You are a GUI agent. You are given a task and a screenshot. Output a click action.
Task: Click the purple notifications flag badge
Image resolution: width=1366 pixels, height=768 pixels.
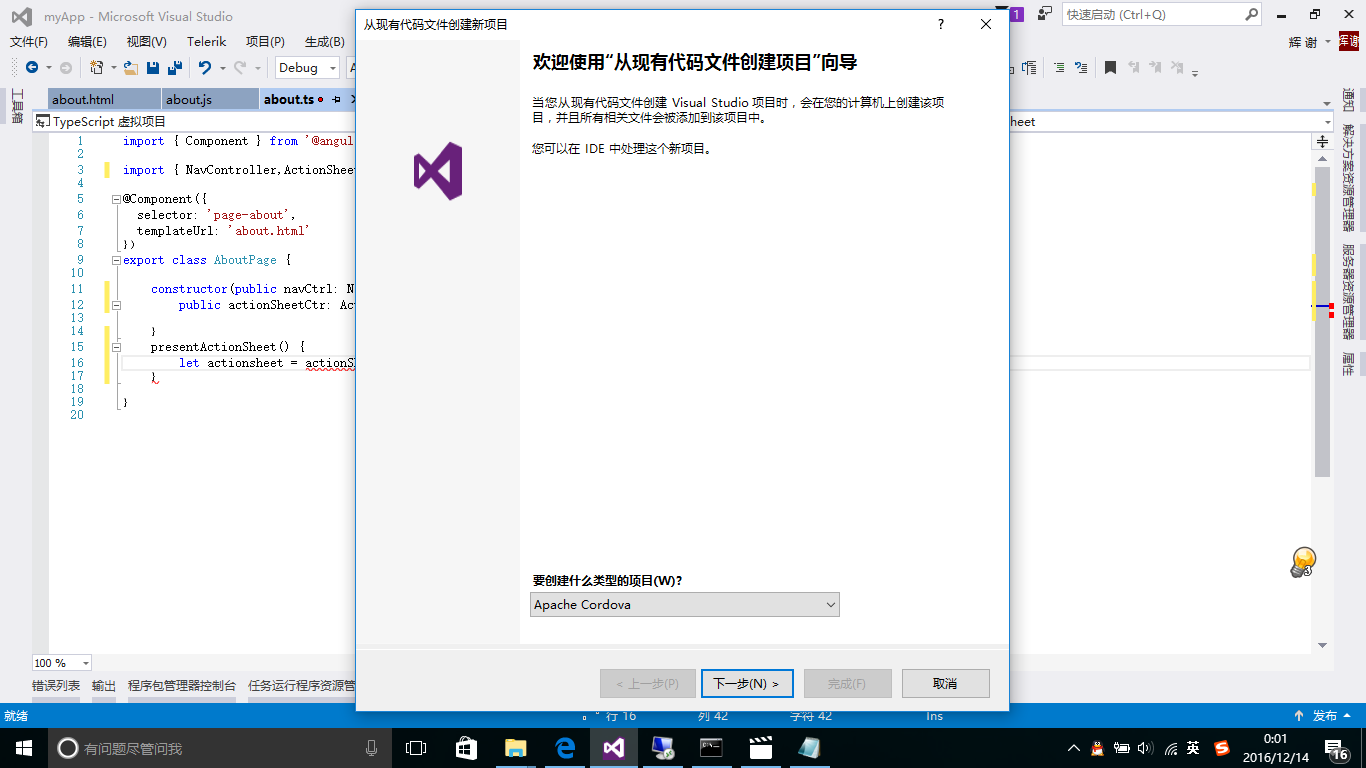1016,14
